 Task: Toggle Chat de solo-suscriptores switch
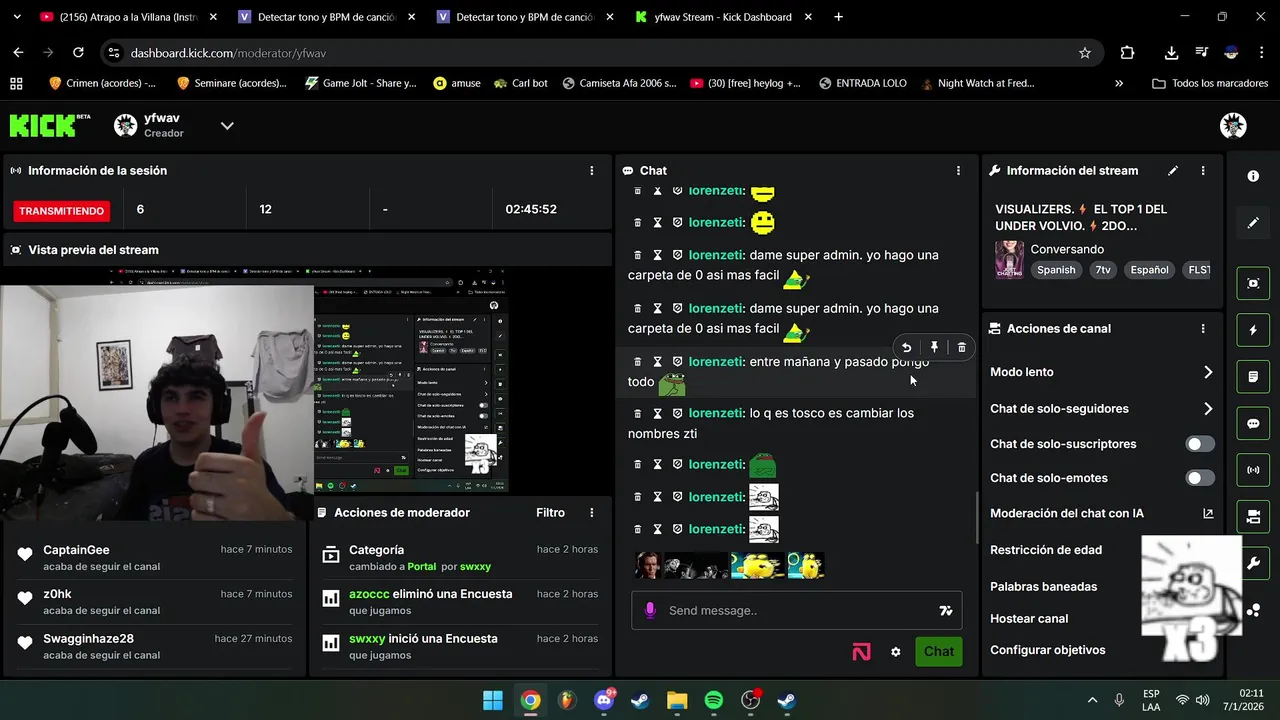pos(1200,444)
